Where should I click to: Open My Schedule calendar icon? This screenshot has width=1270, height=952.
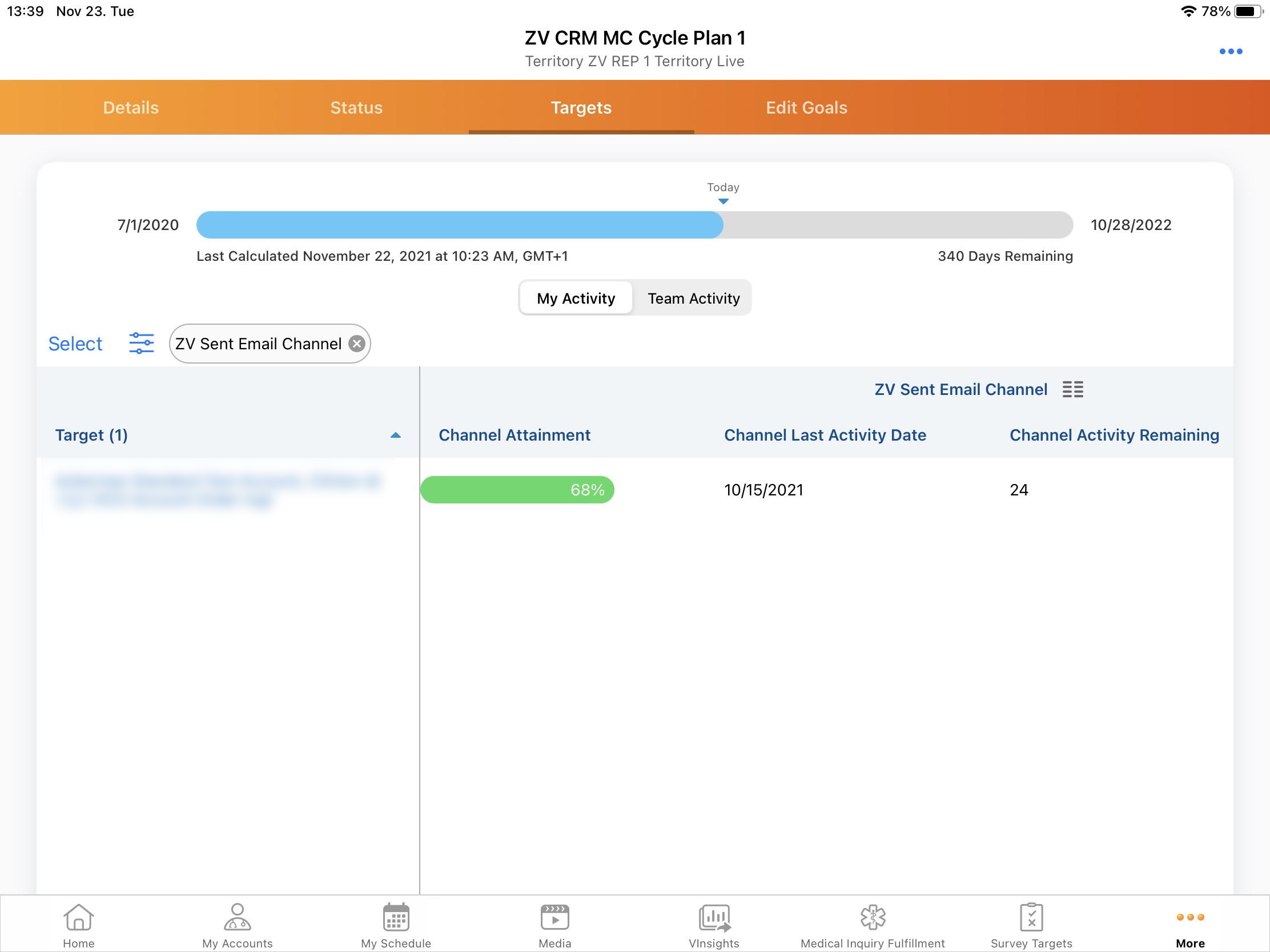pyautogui.click(x=396, y=917)
